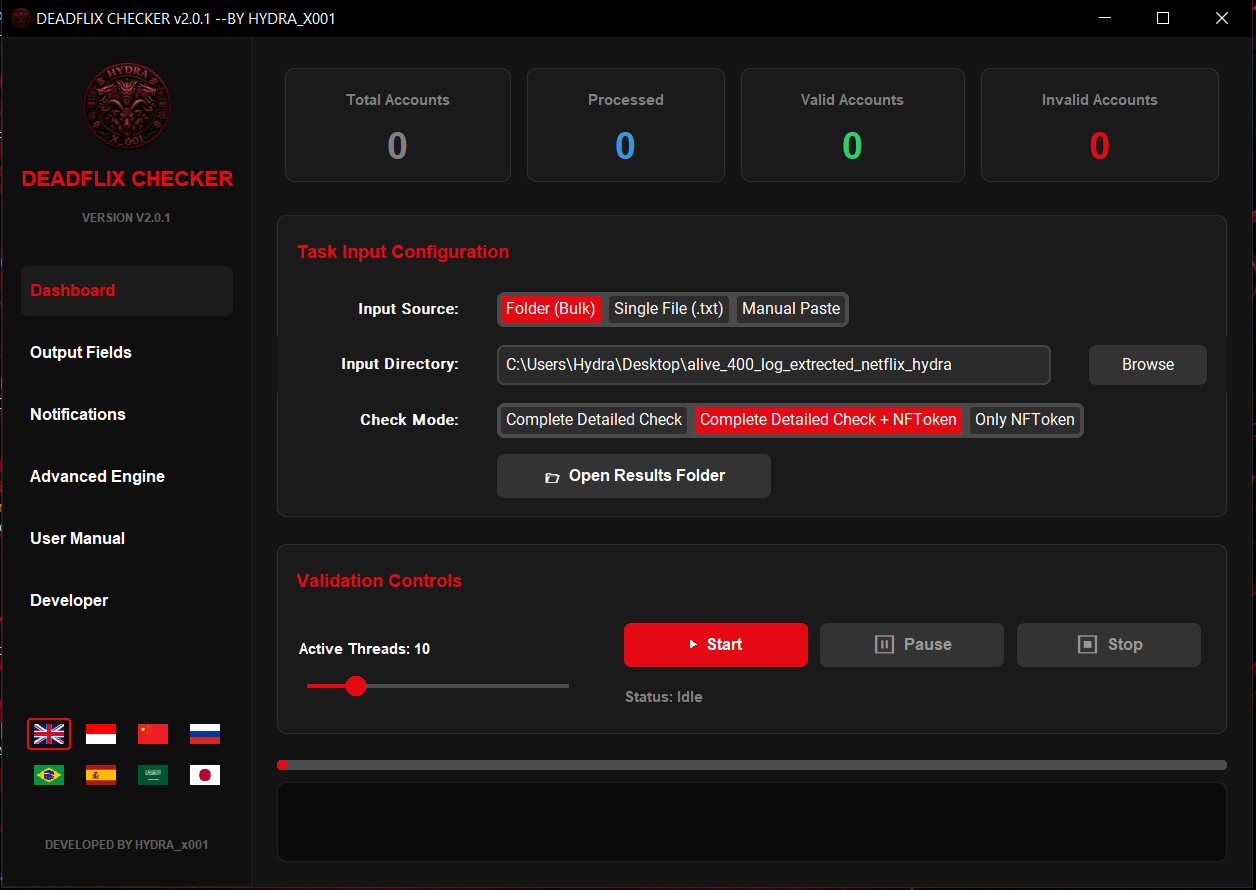The image size is (1256, 890).
Task: Click the Task Input Configuration heading
Action: tap(403, 252)
